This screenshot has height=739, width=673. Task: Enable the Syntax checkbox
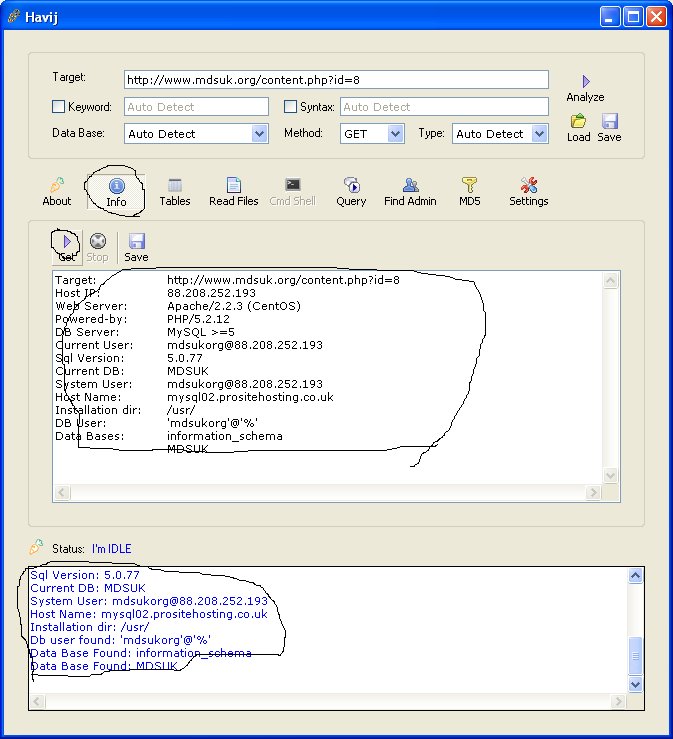(290, 107)
